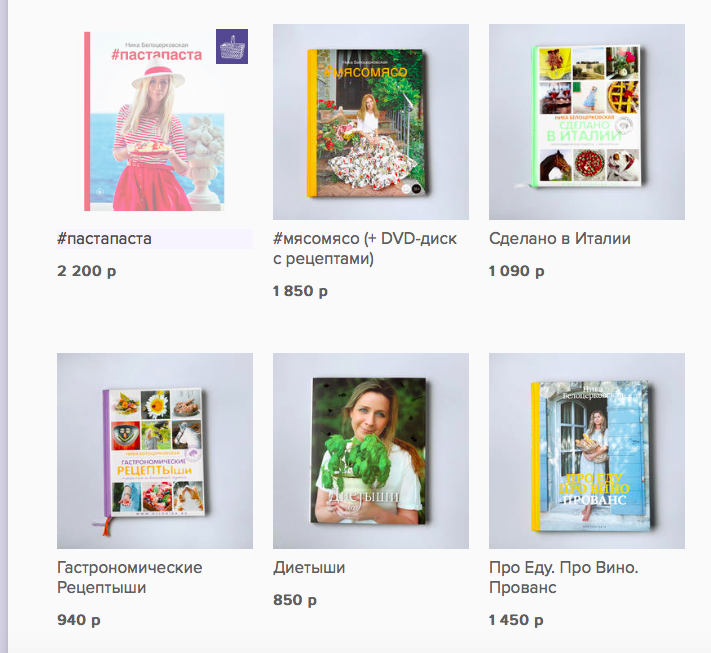Viewport: 711px width, 653px height.
Task: Open the #мясомясо book cover thumbnail
Action: click(371, 122)
